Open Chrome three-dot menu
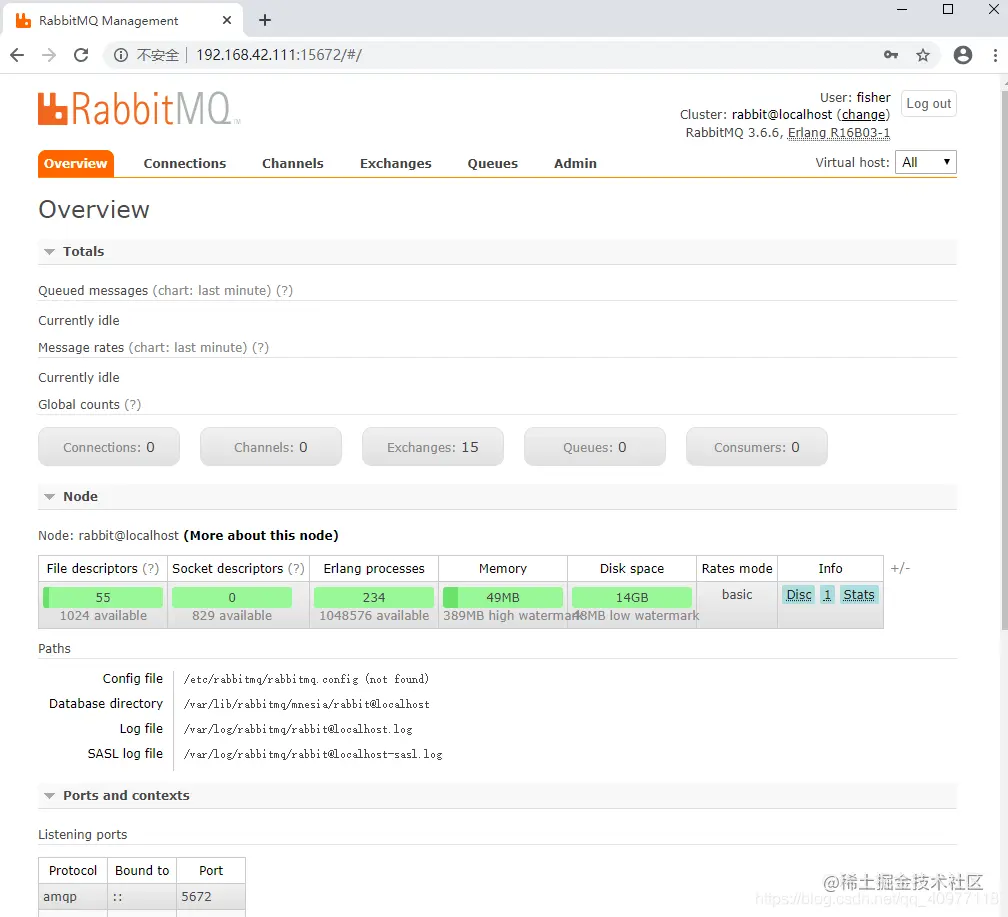 pyautogui.click(x=995, y=55)
